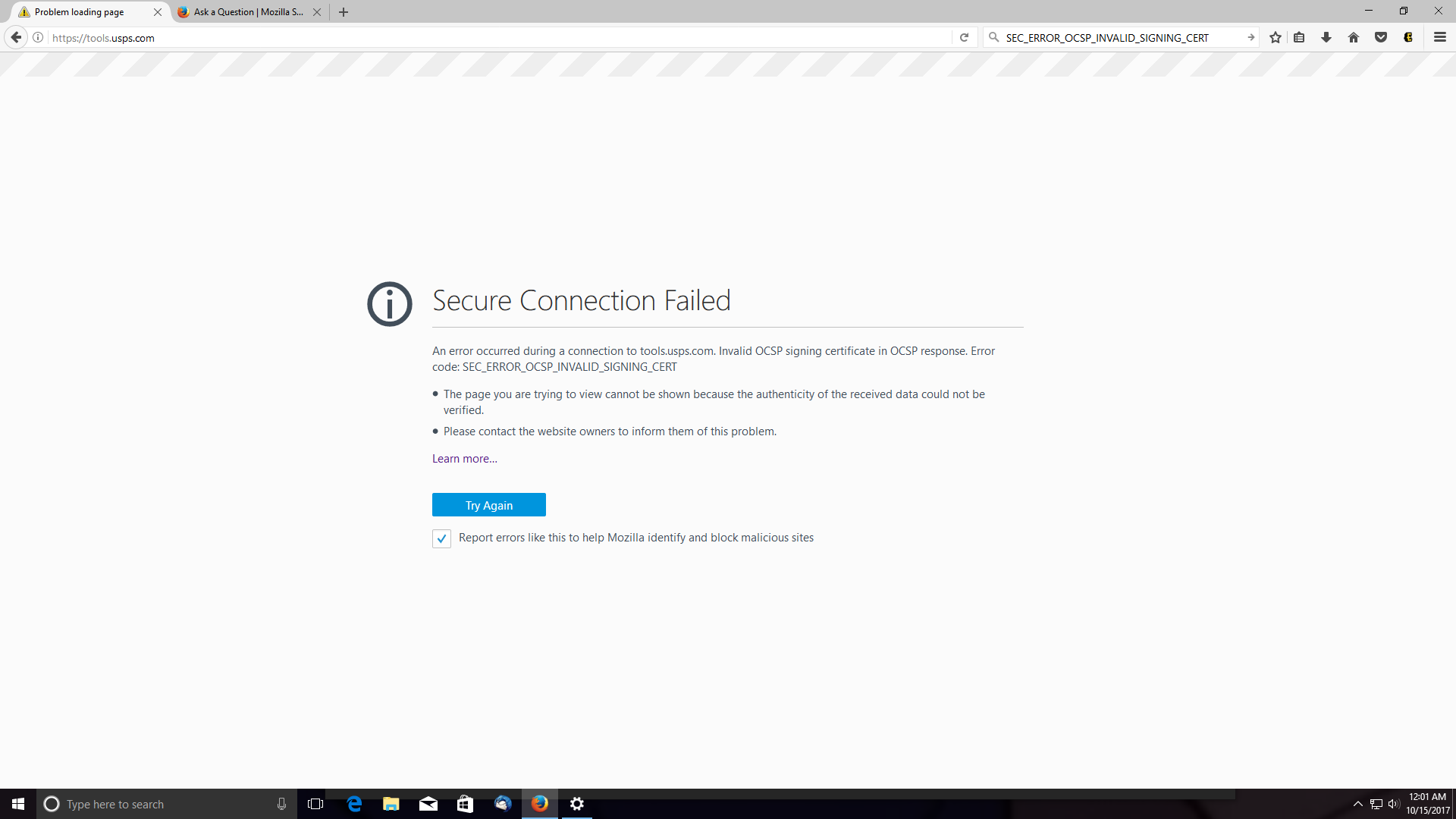This screenshot has height=819, width=1456.
Task: Submit the search with the go arrow
Action: (1250, 37)
